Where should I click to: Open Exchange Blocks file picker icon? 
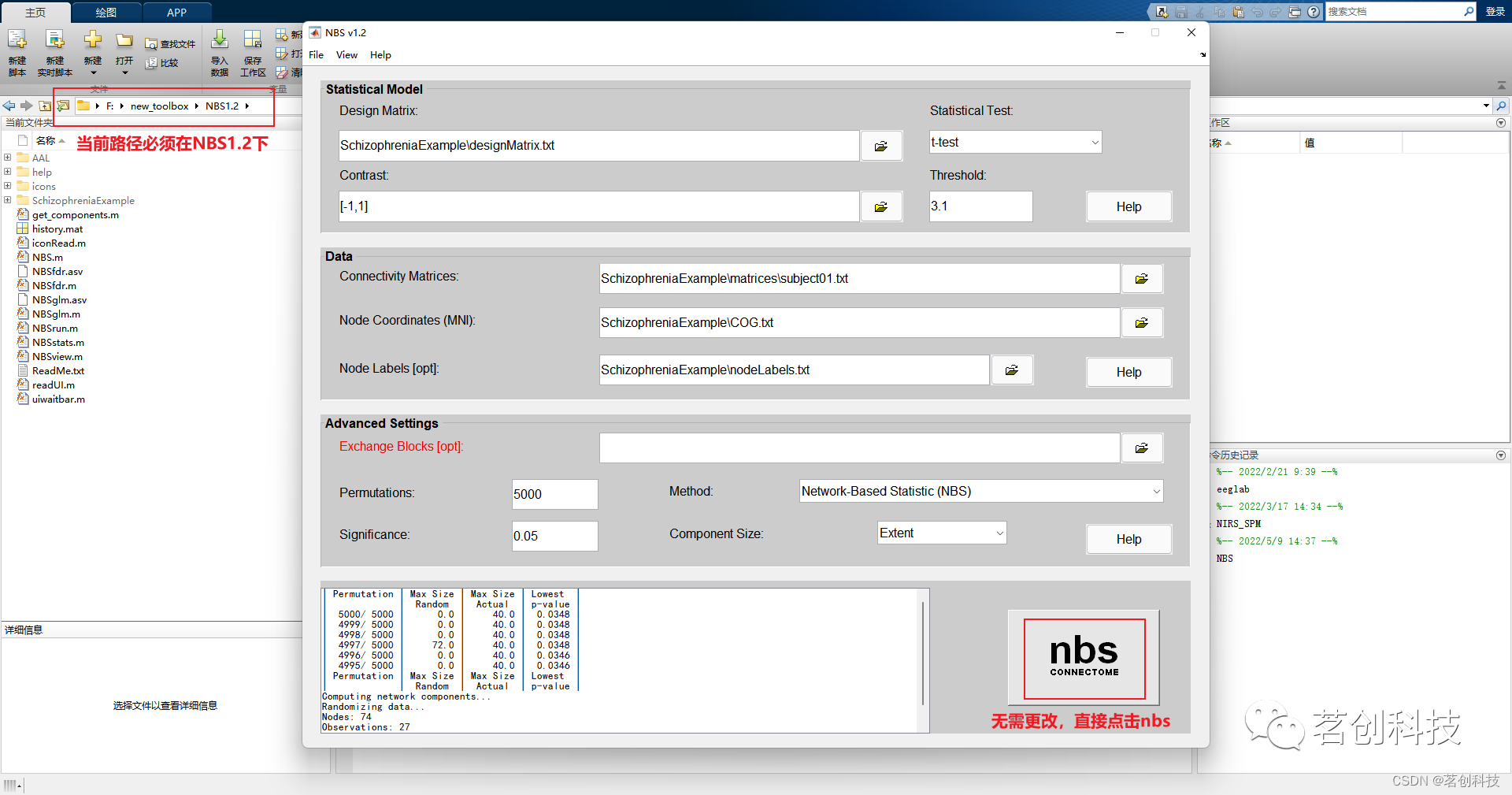click(x=1142, y=448)
